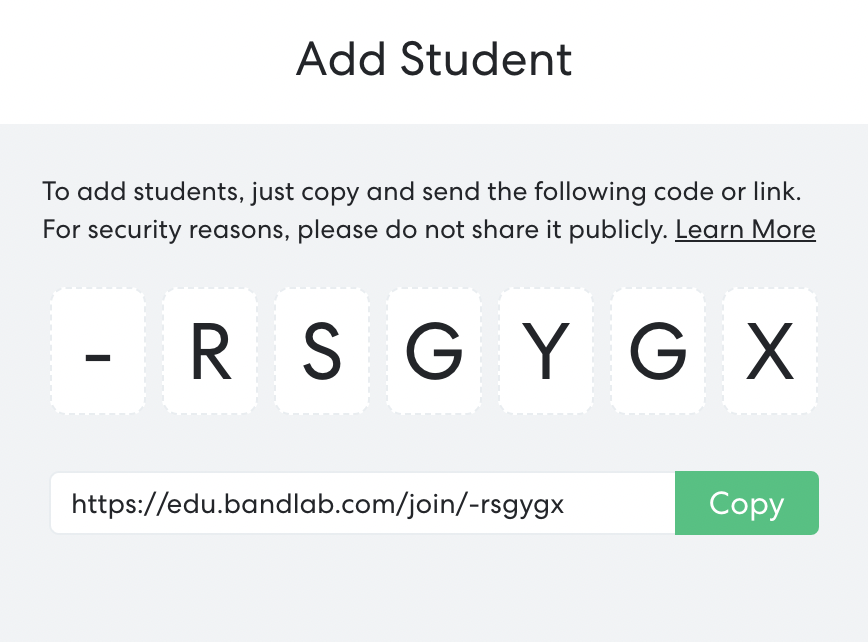Click the letter S code tile
The width and height of the screenshot is (868, 642).
321,351
